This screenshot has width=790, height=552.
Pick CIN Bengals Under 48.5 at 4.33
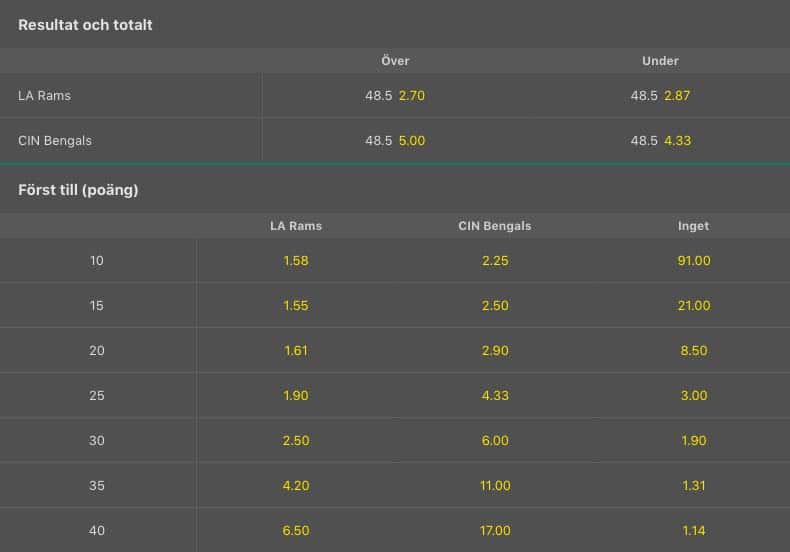[660, 141]
